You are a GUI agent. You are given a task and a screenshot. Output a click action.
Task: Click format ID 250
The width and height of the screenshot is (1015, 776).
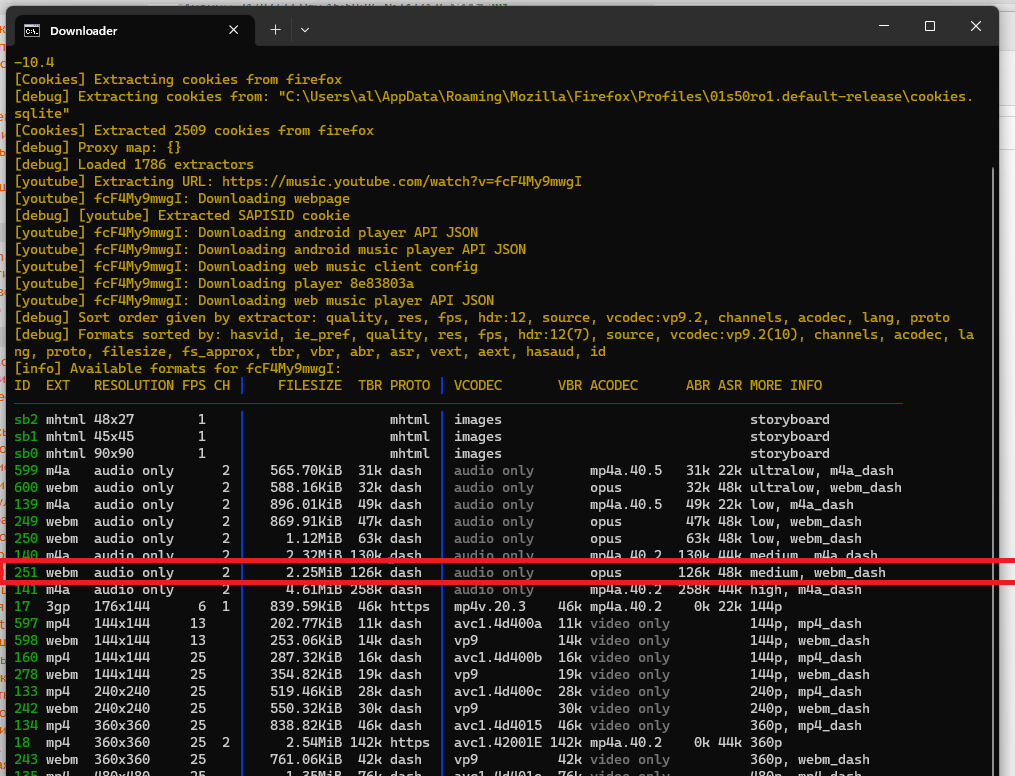(x=26, y=538)
